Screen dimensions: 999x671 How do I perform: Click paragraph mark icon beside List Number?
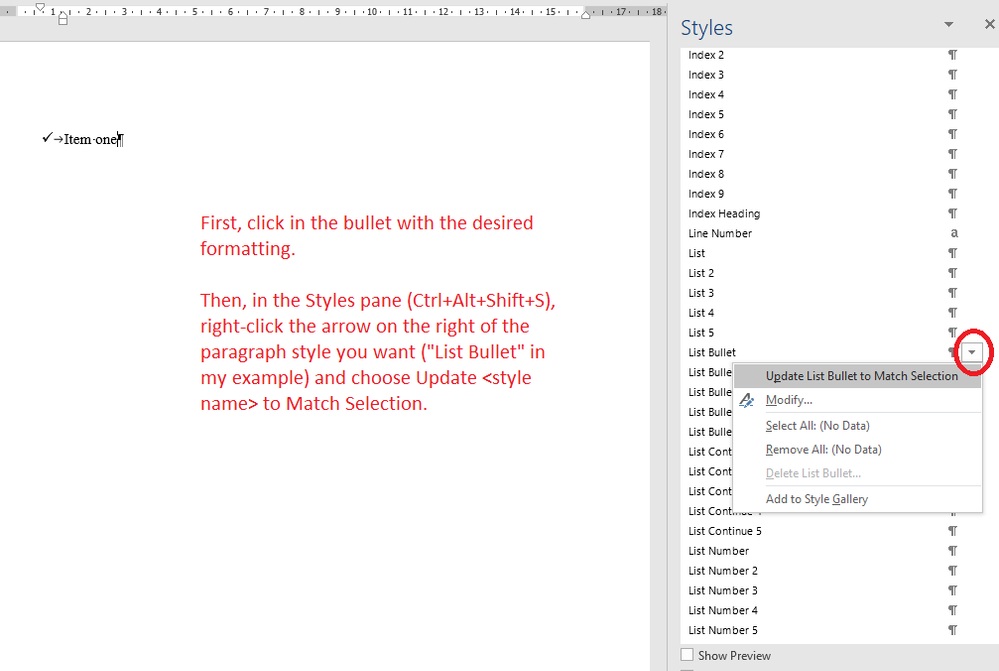pos(952,551)
